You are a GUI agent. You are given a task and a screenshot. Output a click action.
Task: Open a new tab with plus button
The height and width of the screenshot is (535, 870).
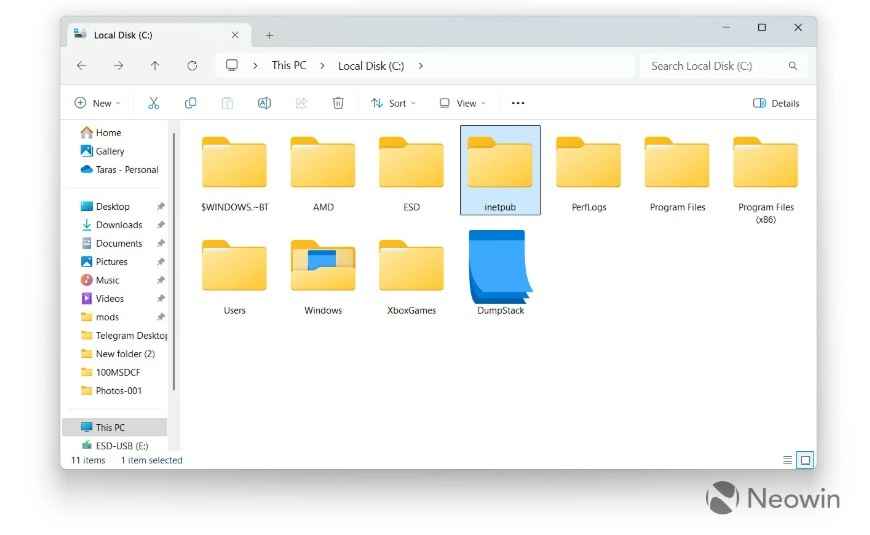(x=269, y=35)
